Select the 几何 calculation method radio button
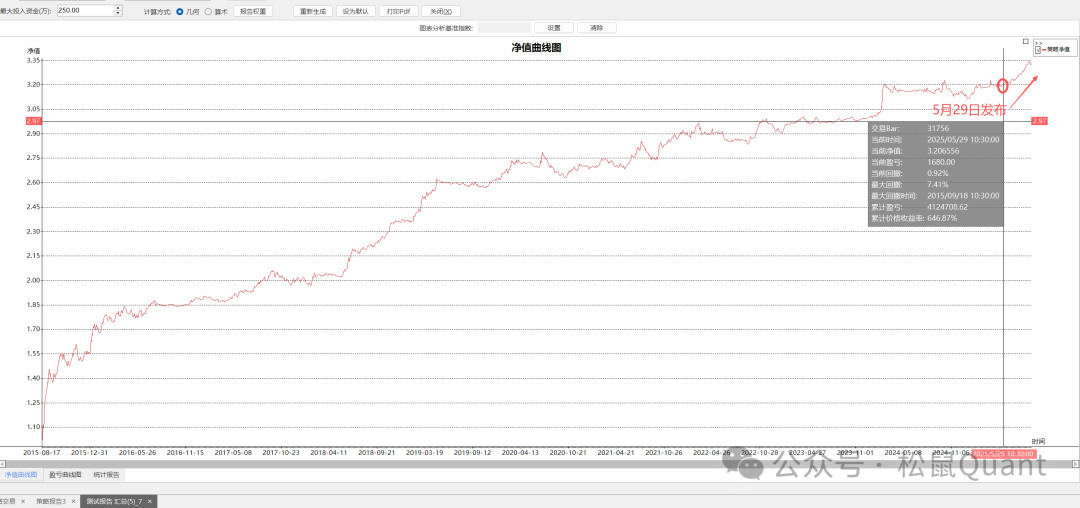The height and width of the screenshot is (508, 1080). pyautogui.click(x=180, y=11)
